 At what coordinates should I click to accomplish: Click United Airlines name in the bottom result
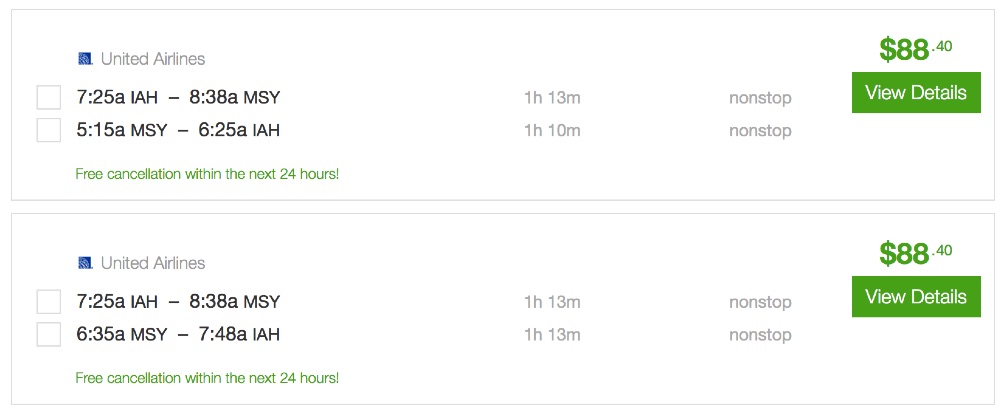pyautogui.click(x=153, y=263)
